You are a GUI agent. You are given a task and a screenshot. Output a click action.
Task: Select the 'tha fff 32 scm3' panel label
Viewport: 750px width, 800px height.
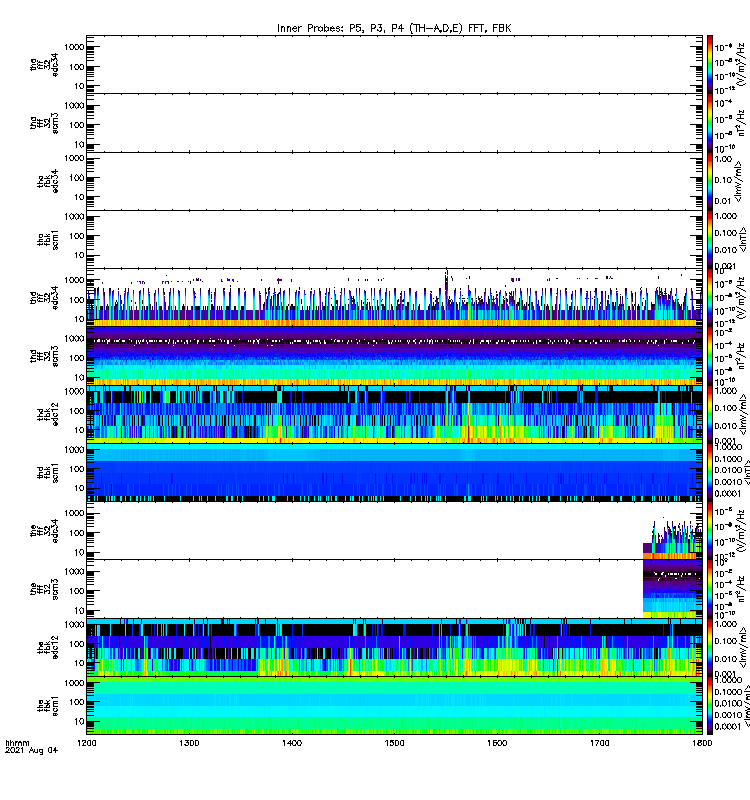44,123
